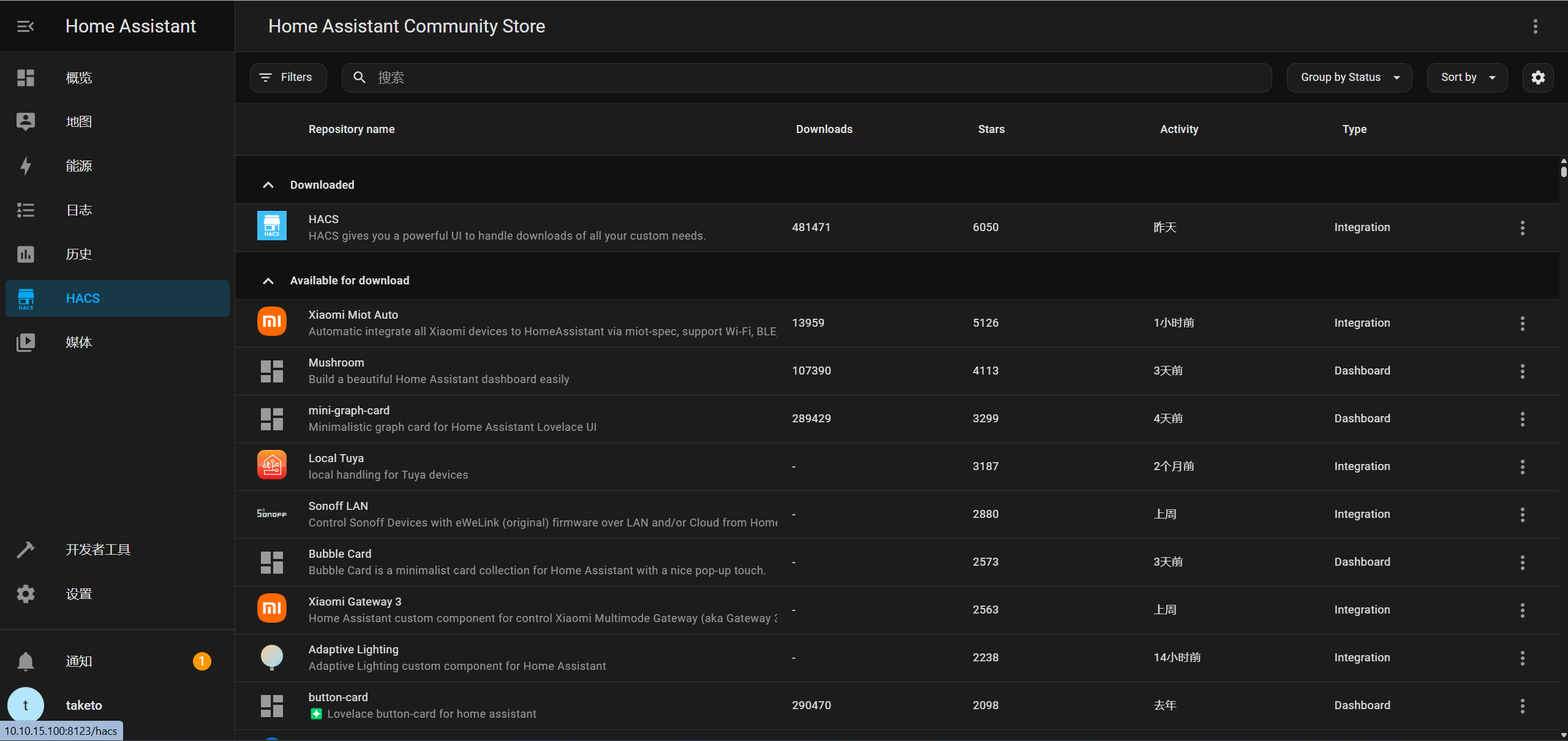Click the Local Tuya logo
Image resolution: width=1568 pixels, height=741 pixels.
tap(272, 465)
